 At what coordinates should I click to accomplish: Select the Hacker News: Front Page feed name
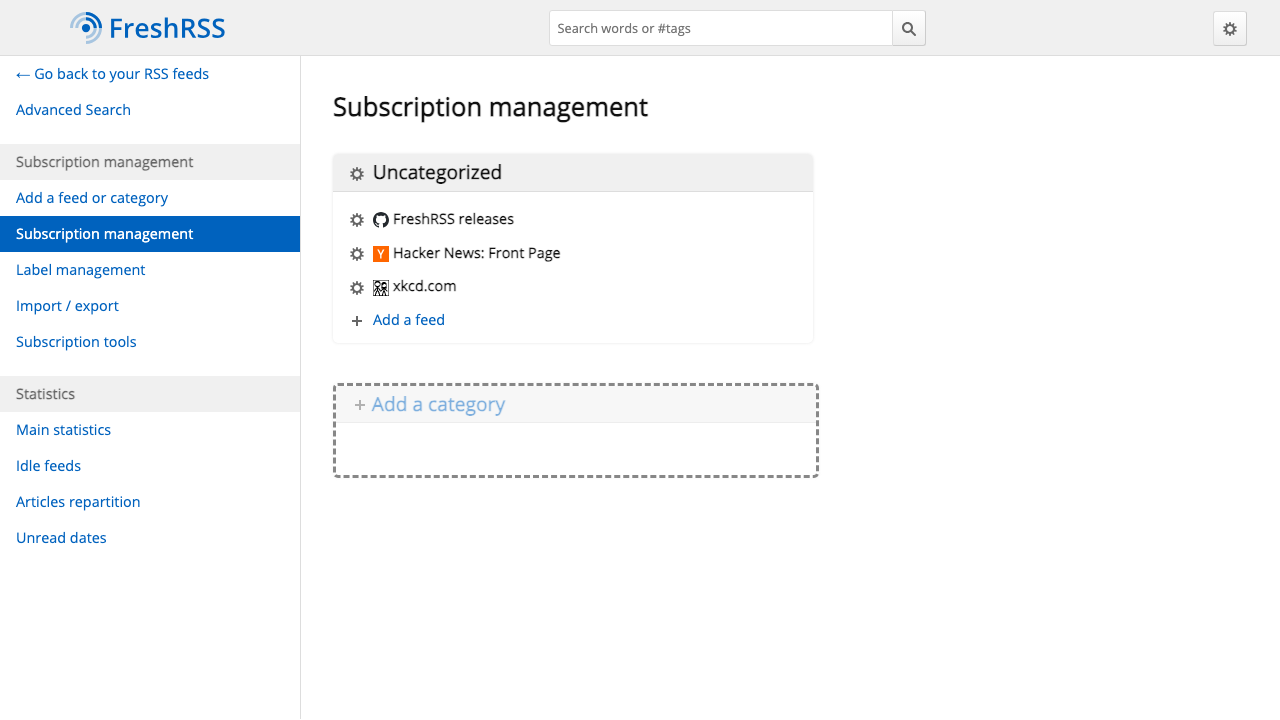476,253
